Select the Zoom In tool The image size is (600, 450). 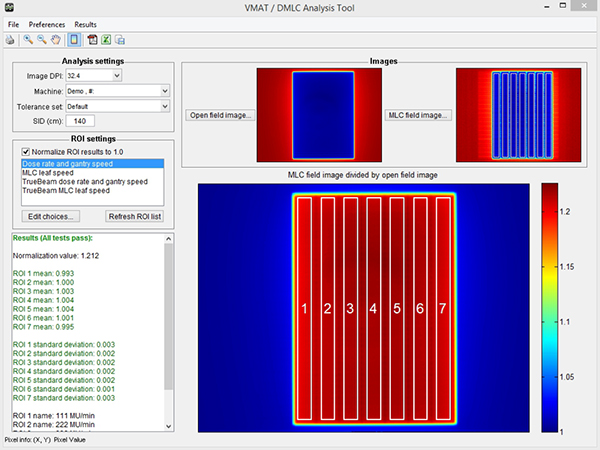point(27,40)
